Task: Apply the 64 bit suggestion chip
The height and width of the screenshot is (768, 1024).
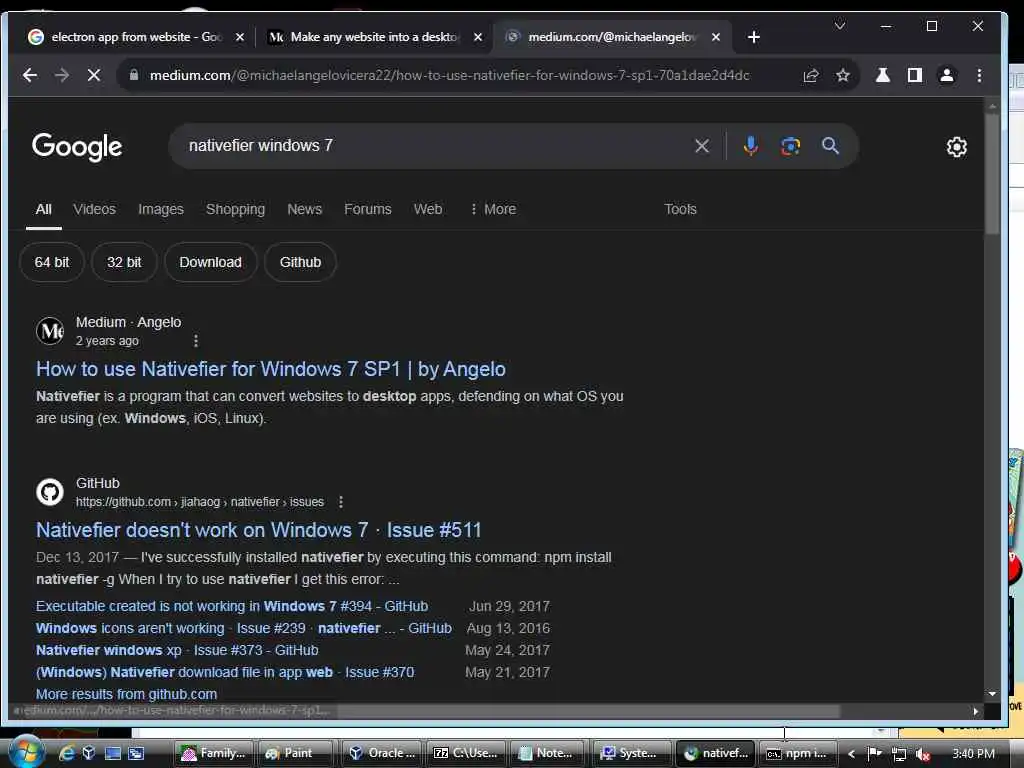Action: [52, 262]
